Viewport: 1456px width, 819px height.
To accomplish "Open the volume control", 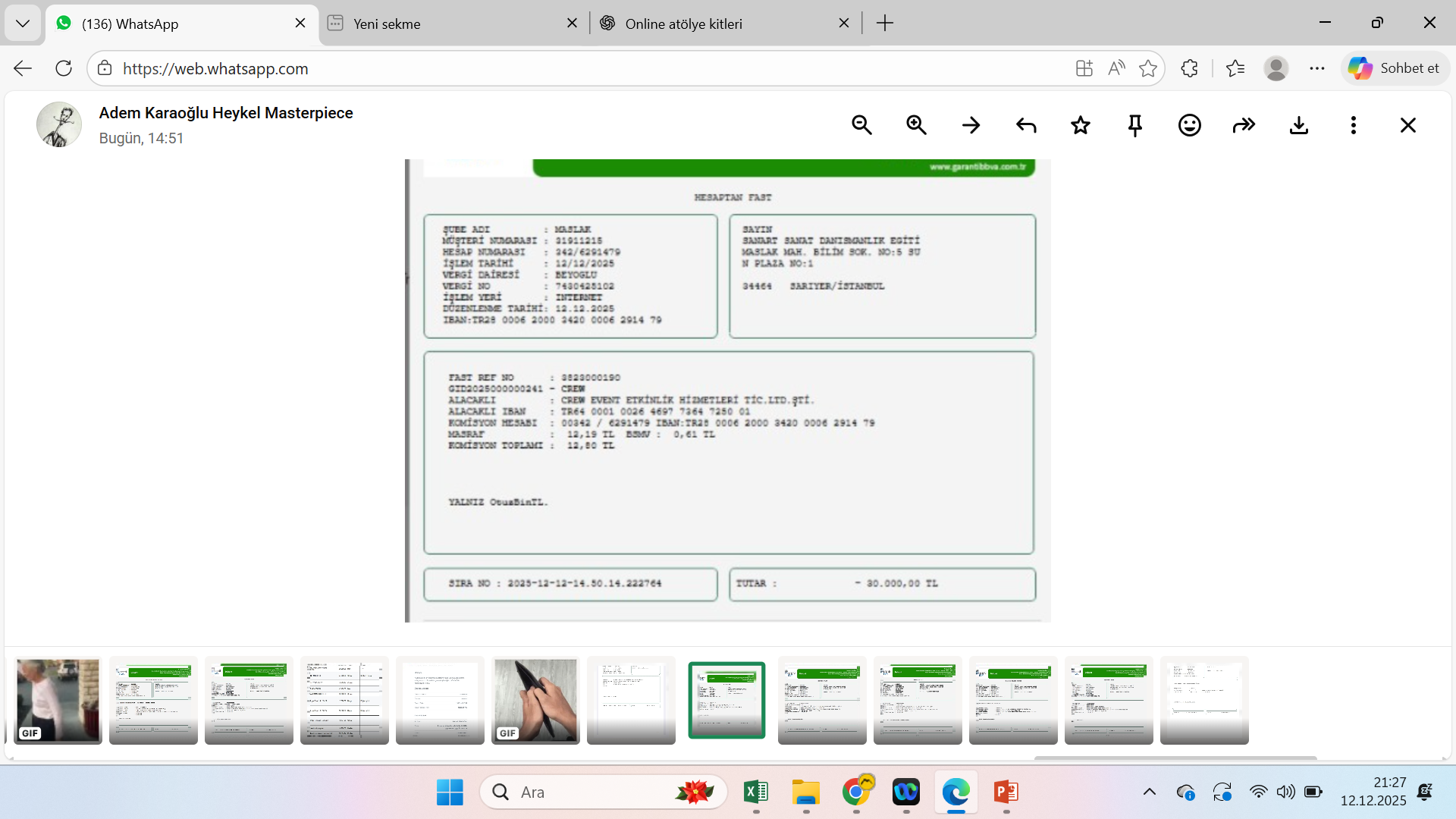I will [x=1285, y=792].
